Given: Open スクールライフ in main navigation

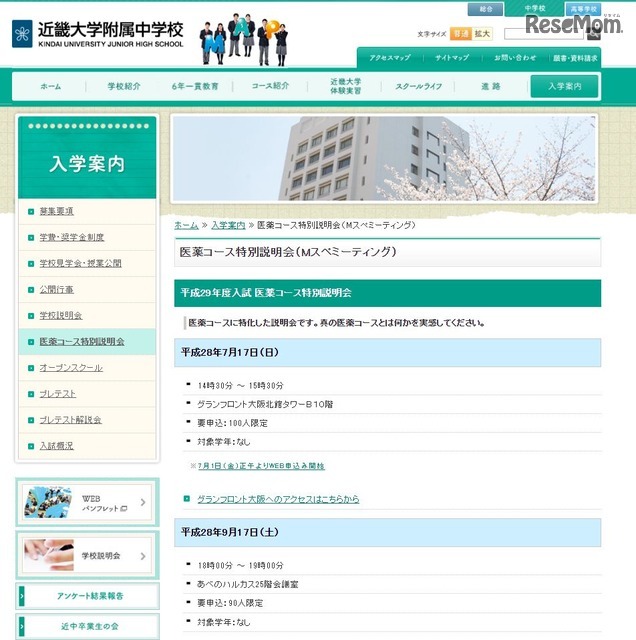Looking at the screenshot, I should point(418,87).
